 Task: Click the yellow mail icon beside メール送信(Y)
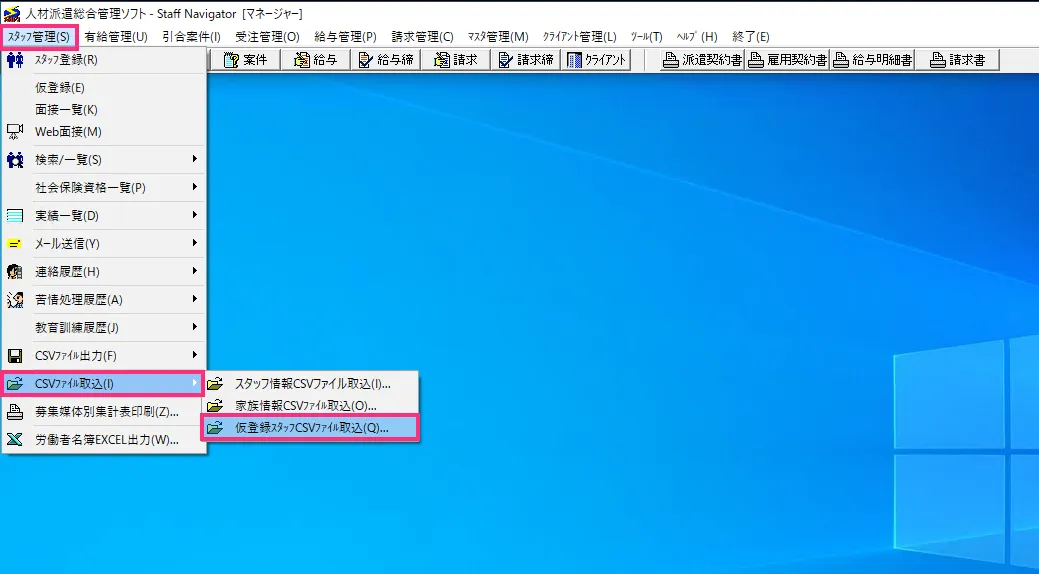tap(15, 243)
